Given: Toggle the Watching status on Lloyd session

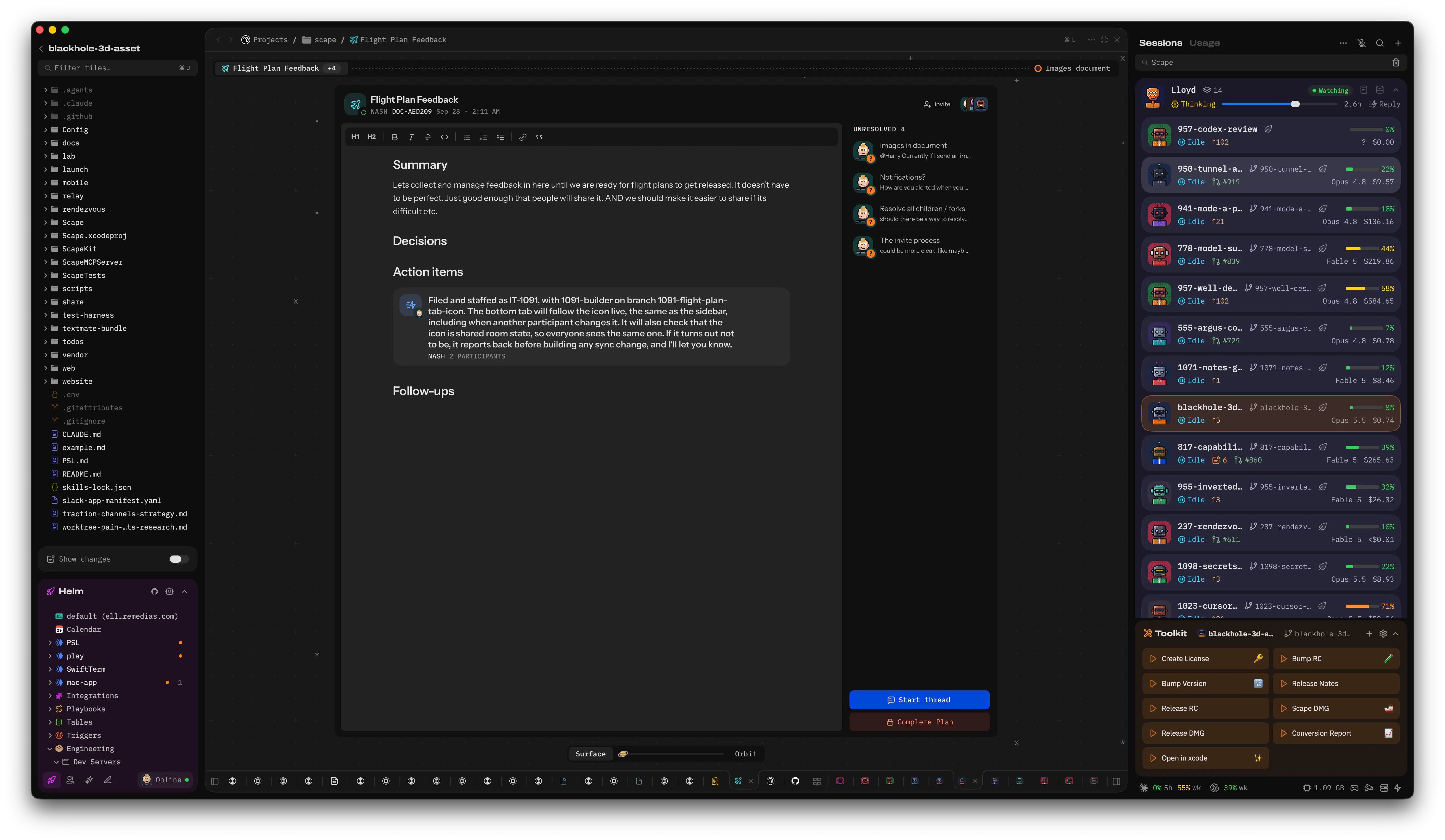Looking at the screenshot, I should point(1330,91).
